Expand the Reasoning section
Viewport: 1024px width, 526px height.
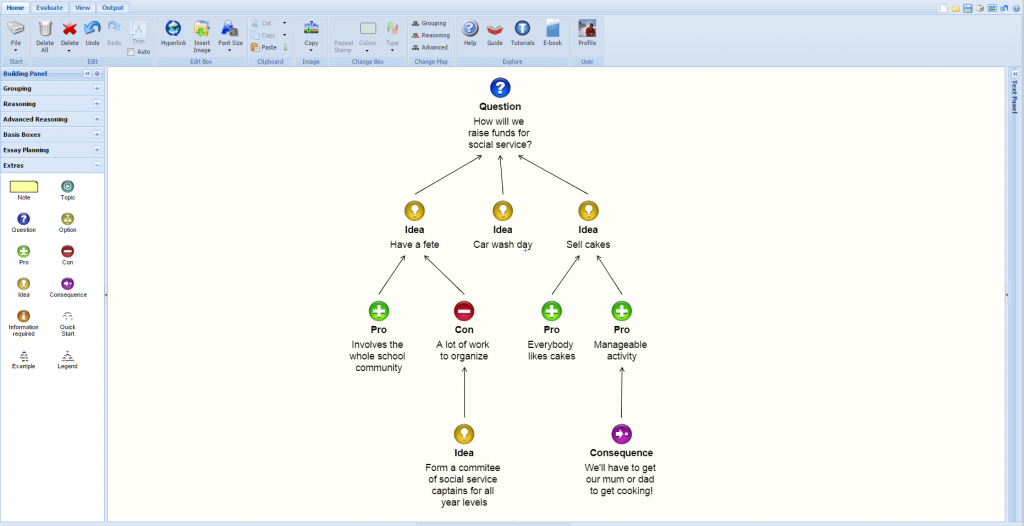(97, 104)
